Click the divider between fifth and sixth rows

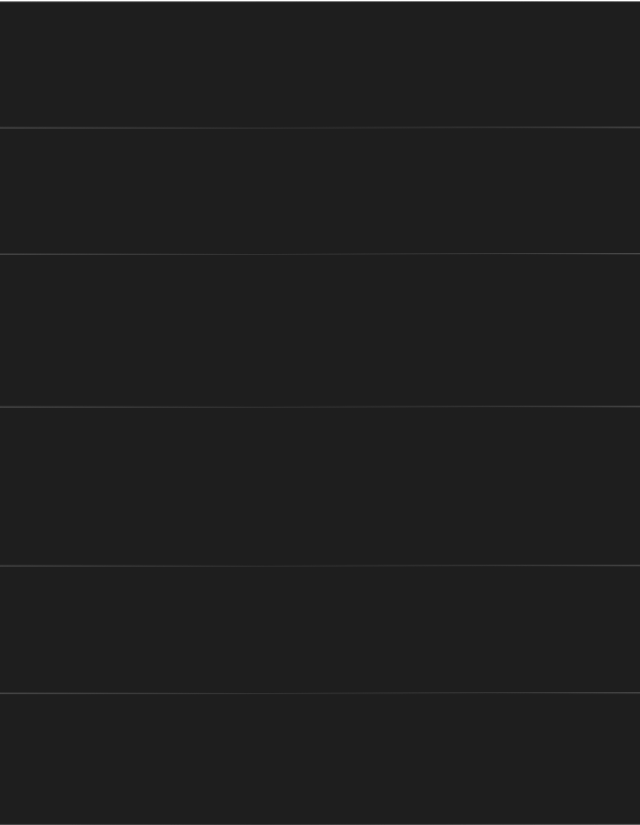pyautogui.click(x=320, y=692)
